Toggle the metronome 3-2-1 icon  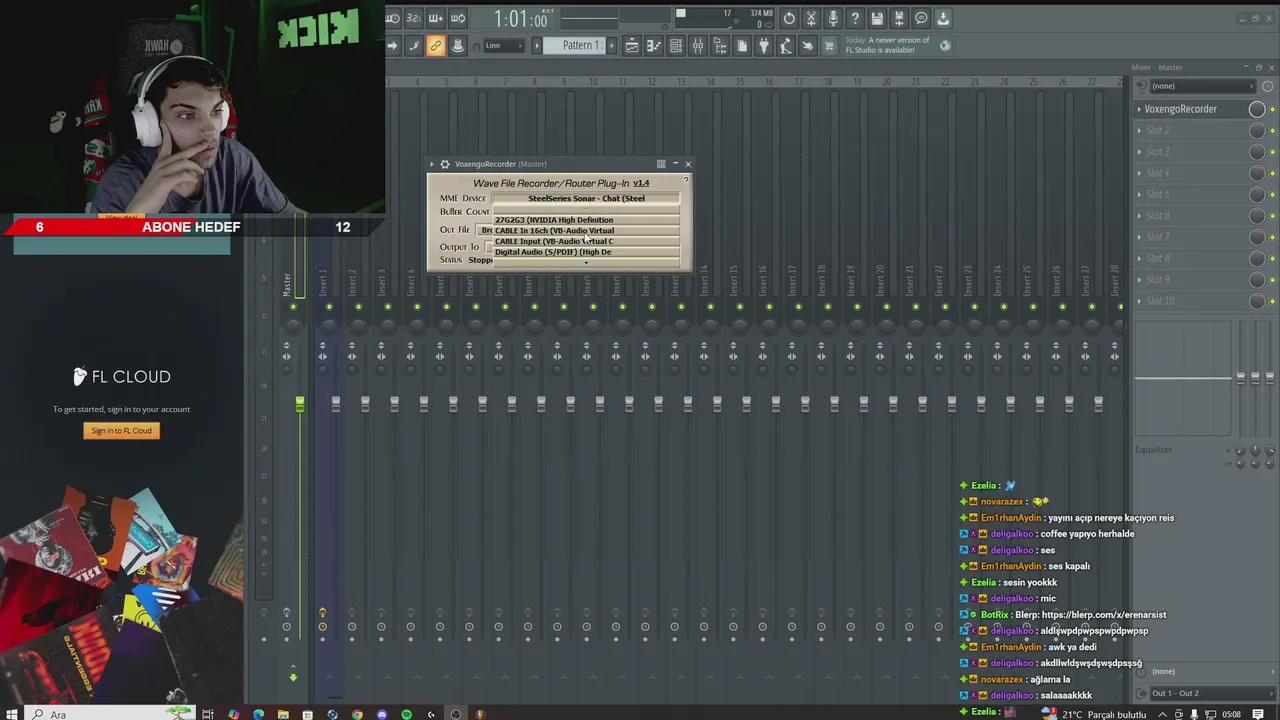[414, 18]
